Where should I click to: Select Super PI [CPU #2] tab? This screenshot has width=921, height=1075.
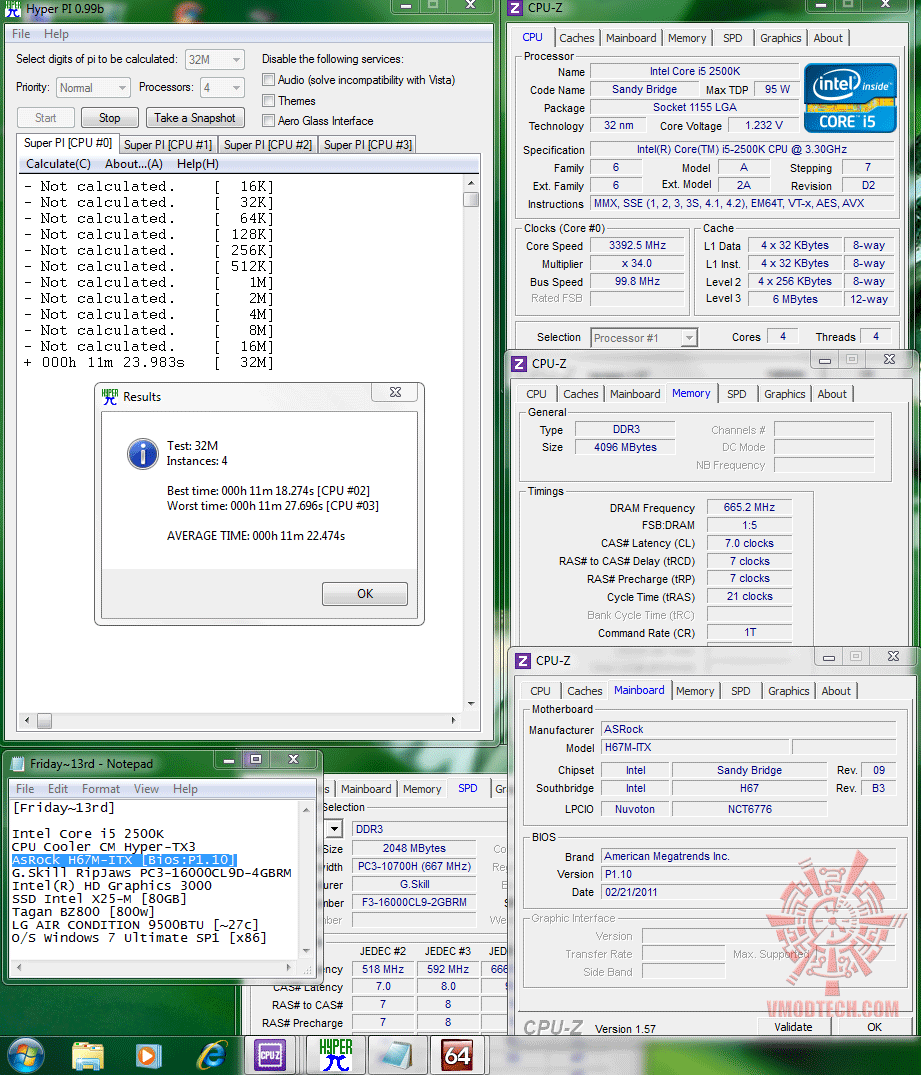268,145
